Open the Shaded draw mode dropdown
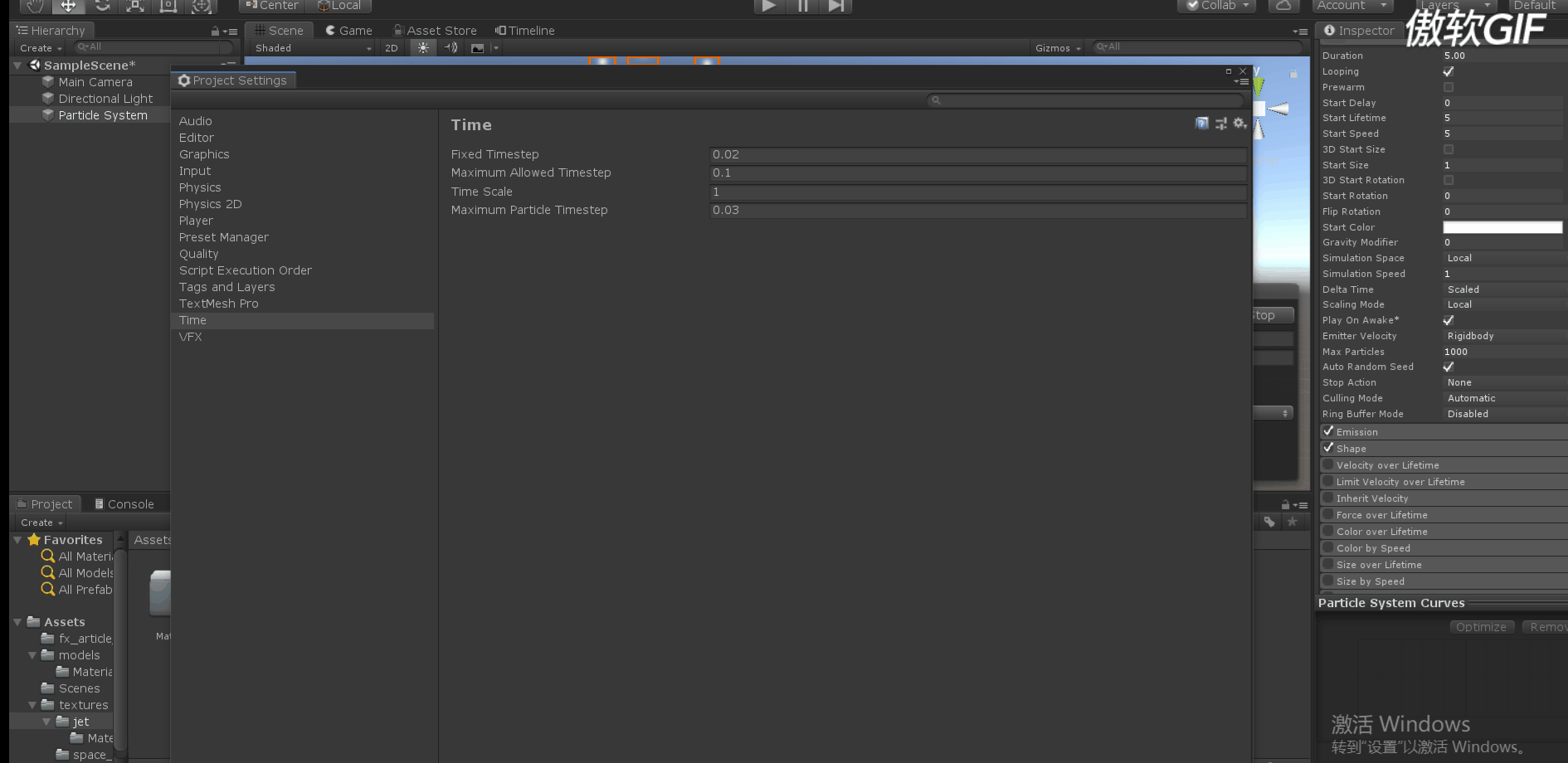Screen dimensions: 1568x763 313,48
